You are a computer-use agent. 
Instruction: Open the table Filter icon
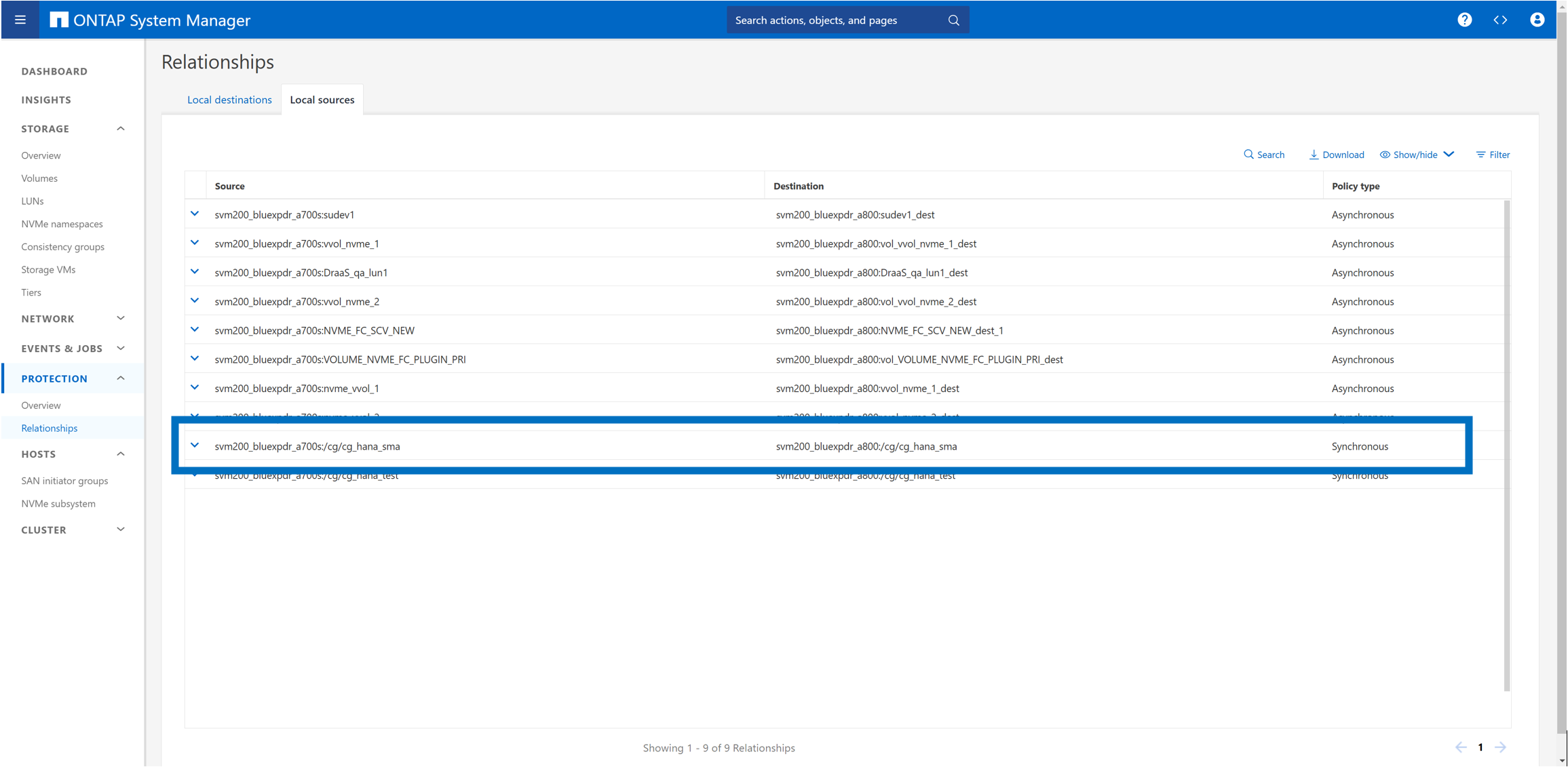pyautogui.click(x=1480, y=155)
